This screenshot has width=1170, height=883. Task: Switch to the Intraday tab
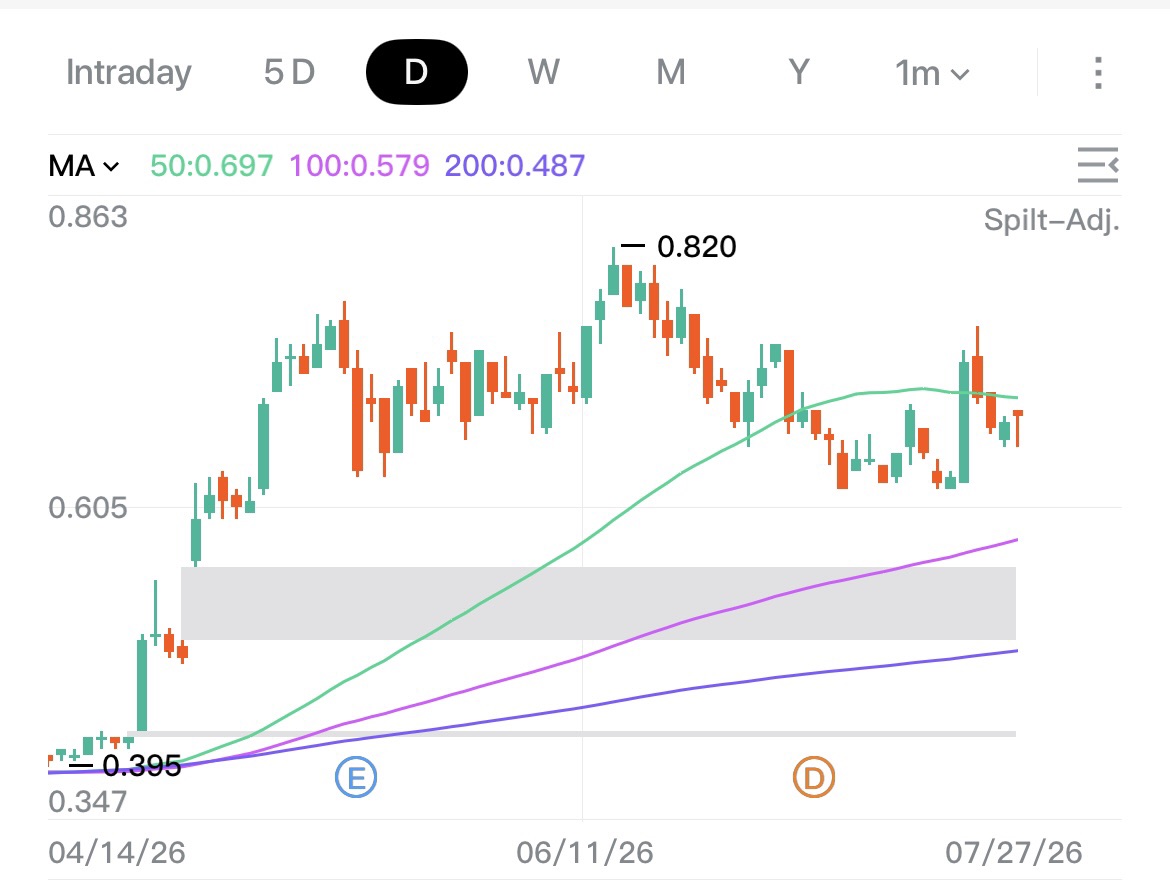point(129,72)
